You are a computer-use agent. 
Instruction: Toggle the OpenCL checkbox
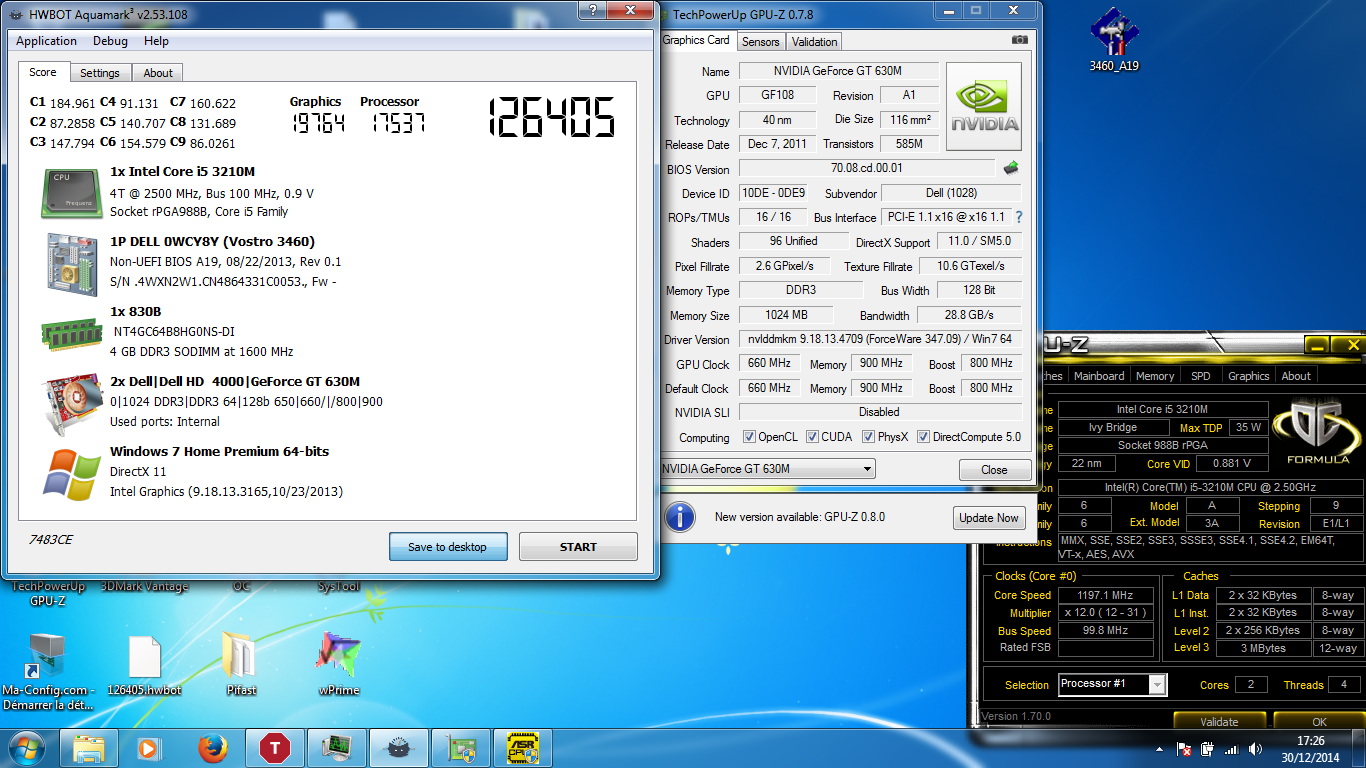(750, 437)
